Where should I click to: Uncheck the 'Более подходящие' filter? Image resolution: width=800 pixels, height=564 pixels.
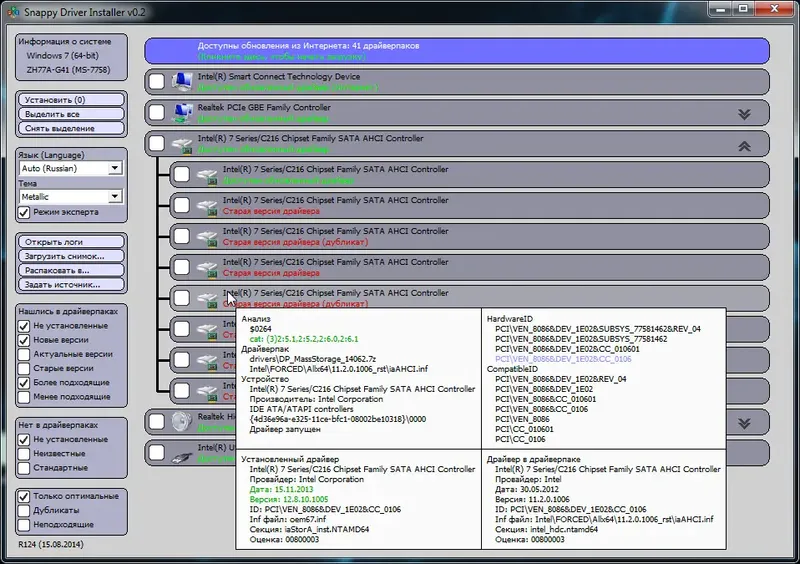pyautogui.click(x=24, y=382)
